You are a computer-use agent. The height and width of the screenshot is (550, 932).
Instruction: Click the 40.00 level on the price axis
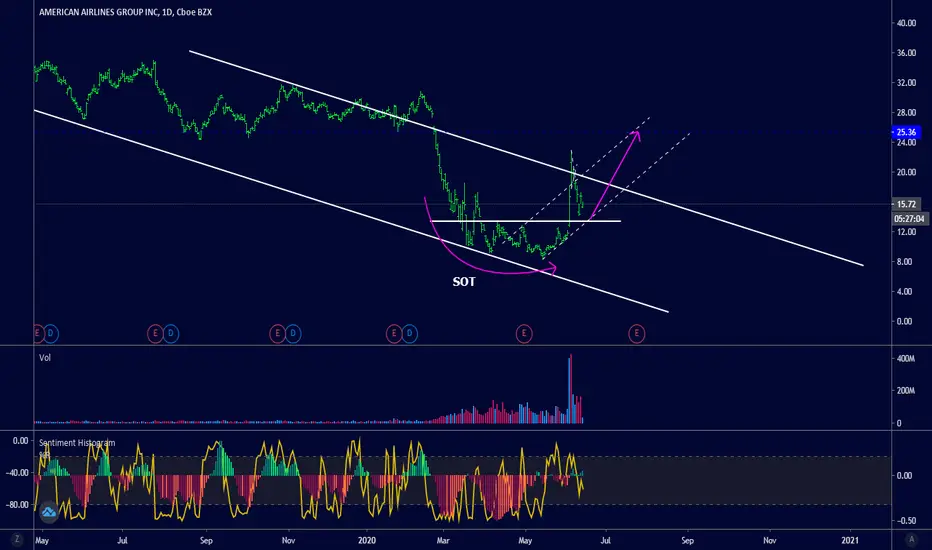906,23
